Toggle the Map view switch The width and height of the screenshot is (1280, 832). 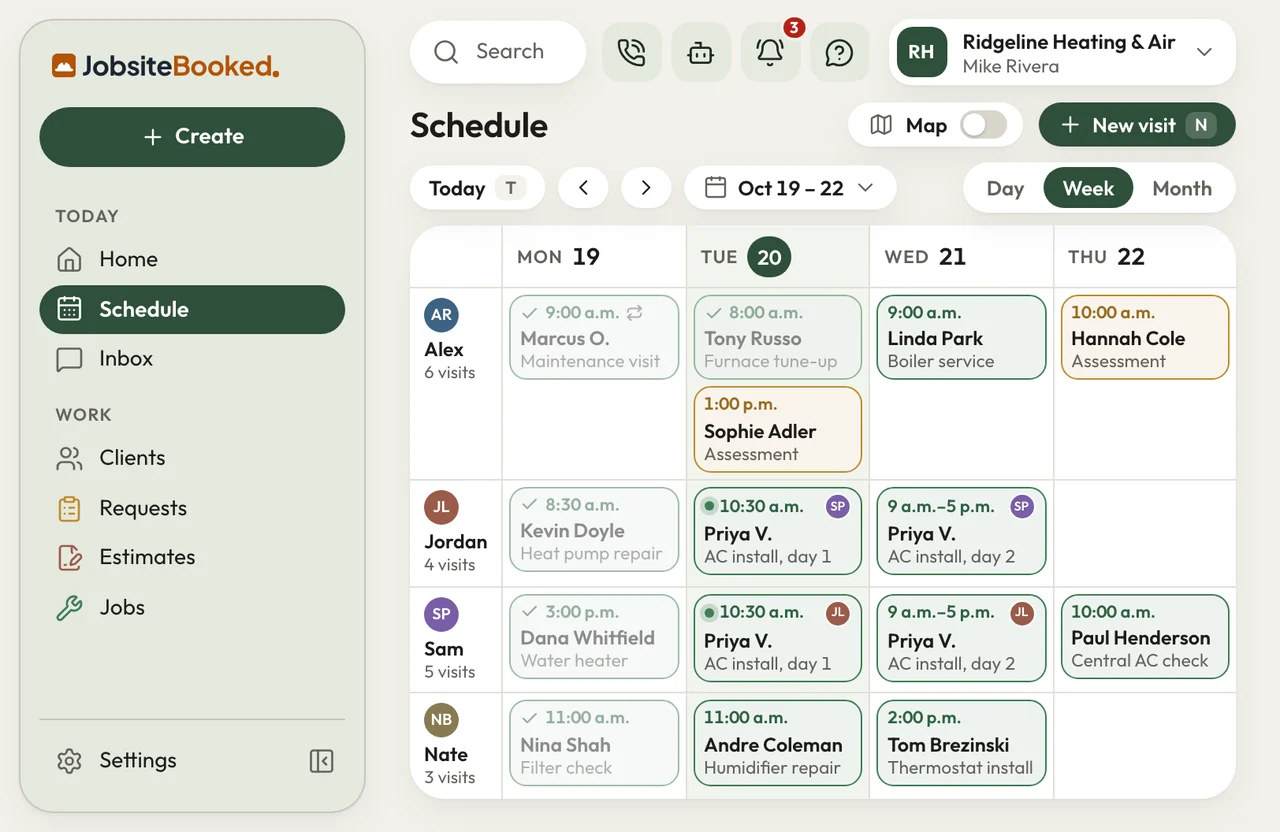pos(983,125)
